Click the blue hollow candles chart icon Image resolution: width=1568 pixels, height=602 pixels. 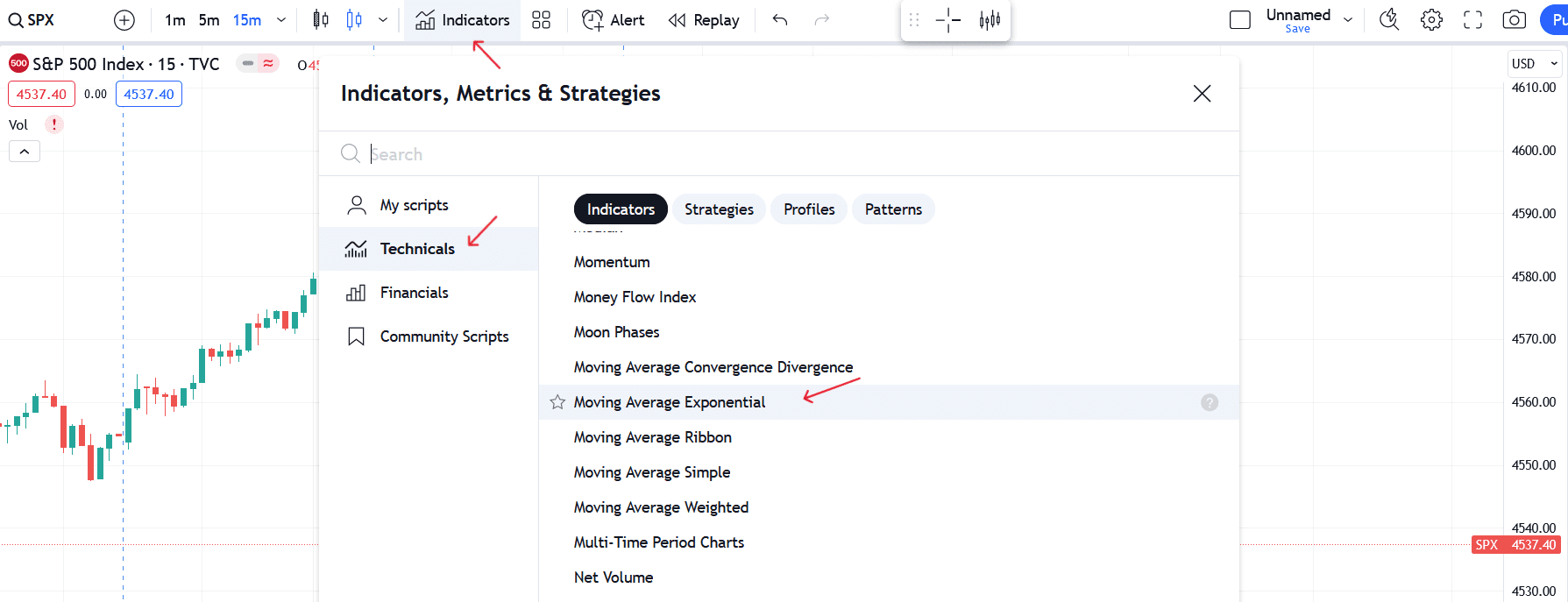[x=354, y=20]
